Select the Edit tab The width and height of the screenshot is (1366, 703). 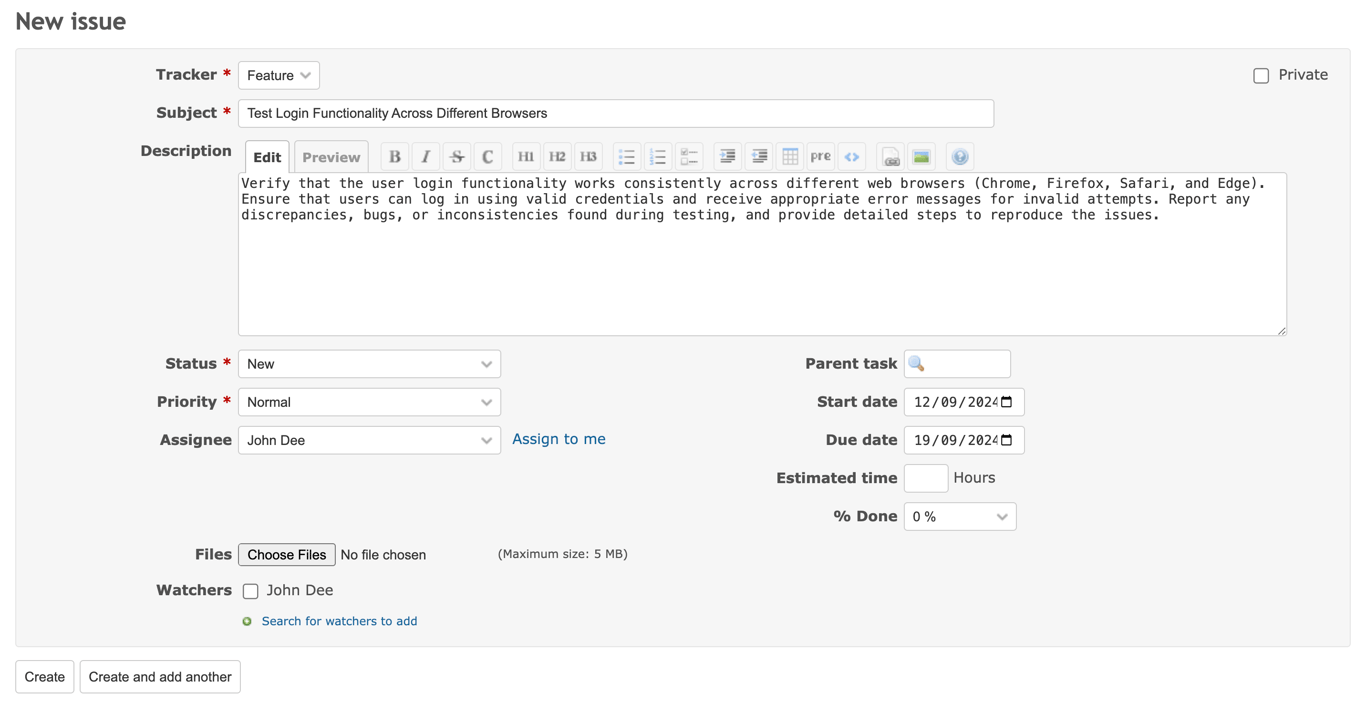point(266,156)
